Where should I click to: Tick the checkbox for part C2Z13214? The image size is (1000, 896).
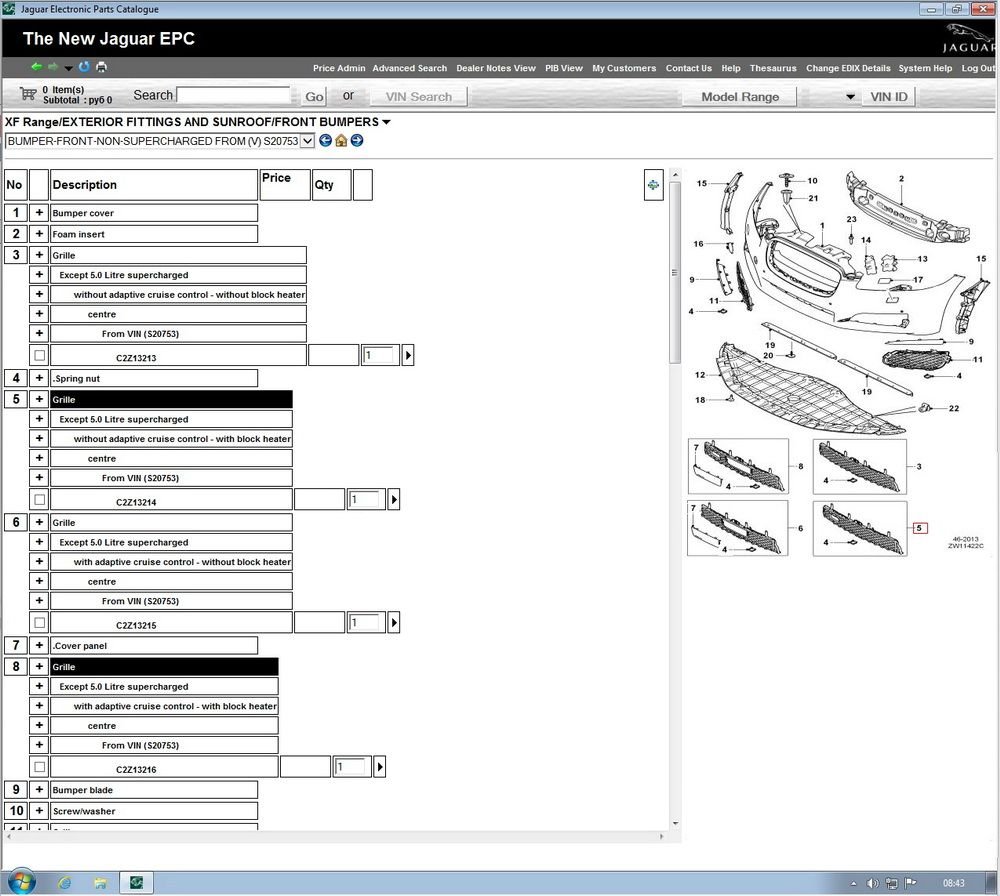39,499
